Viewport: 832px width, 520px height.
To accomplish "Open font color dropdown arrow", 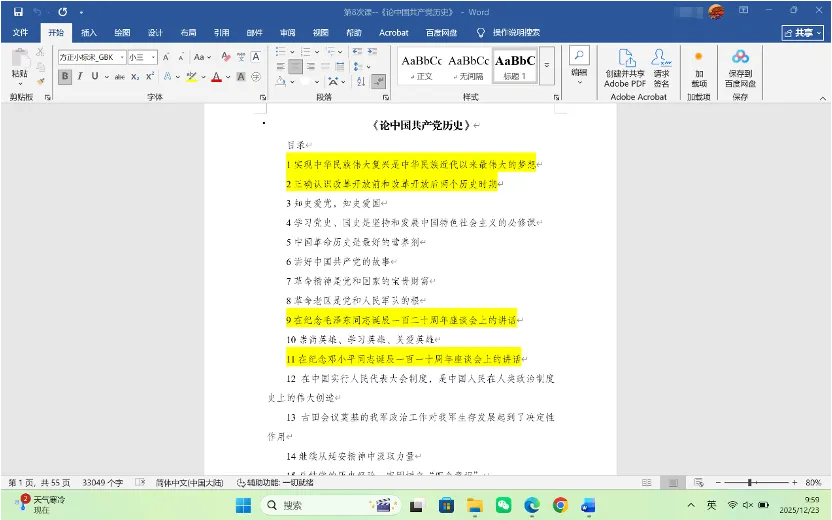I will (x=228, y=77).
